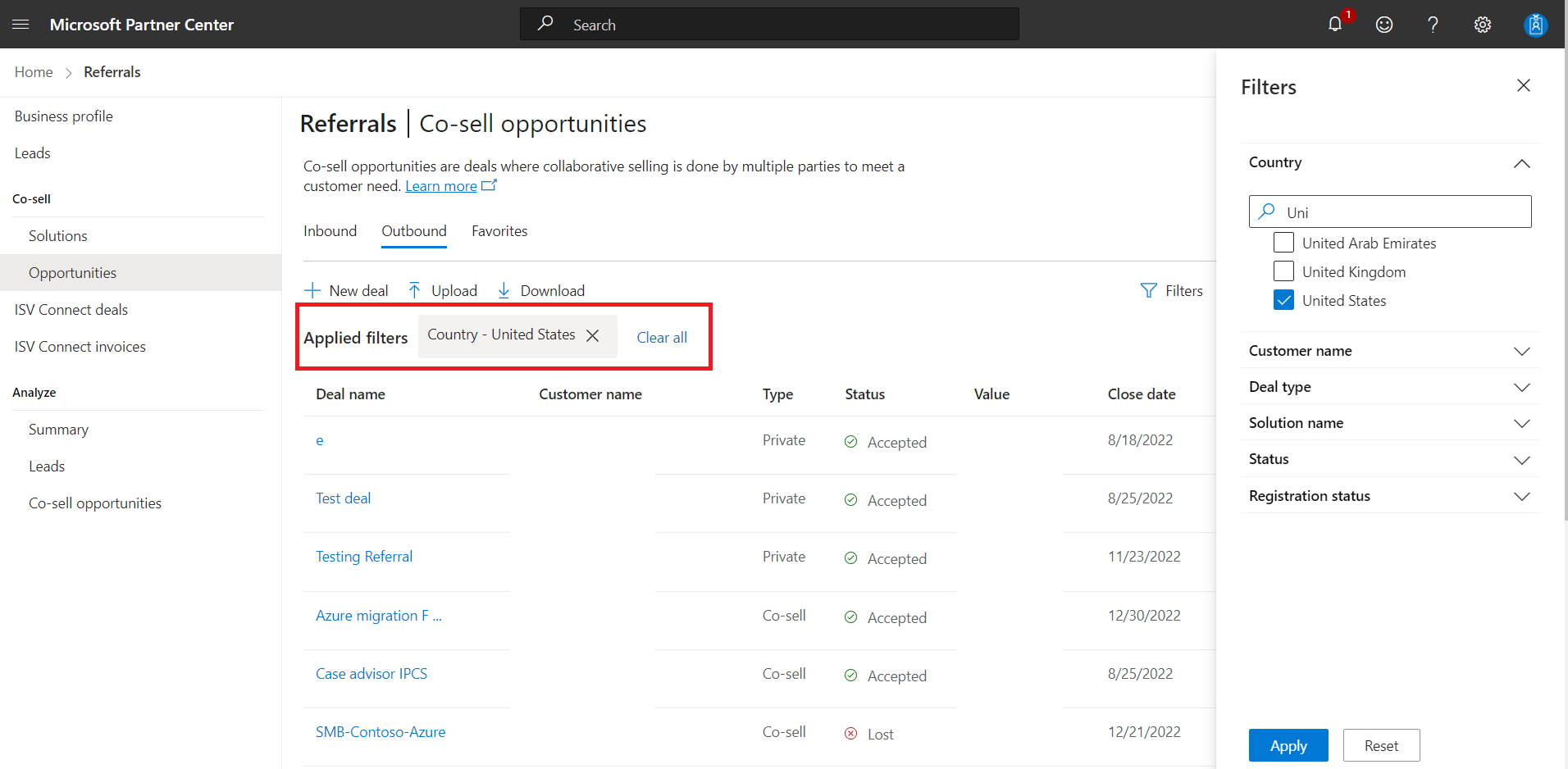Open the Favorites tab
The height and width of the screenshot is (769, 1568).
click(499, 231)
